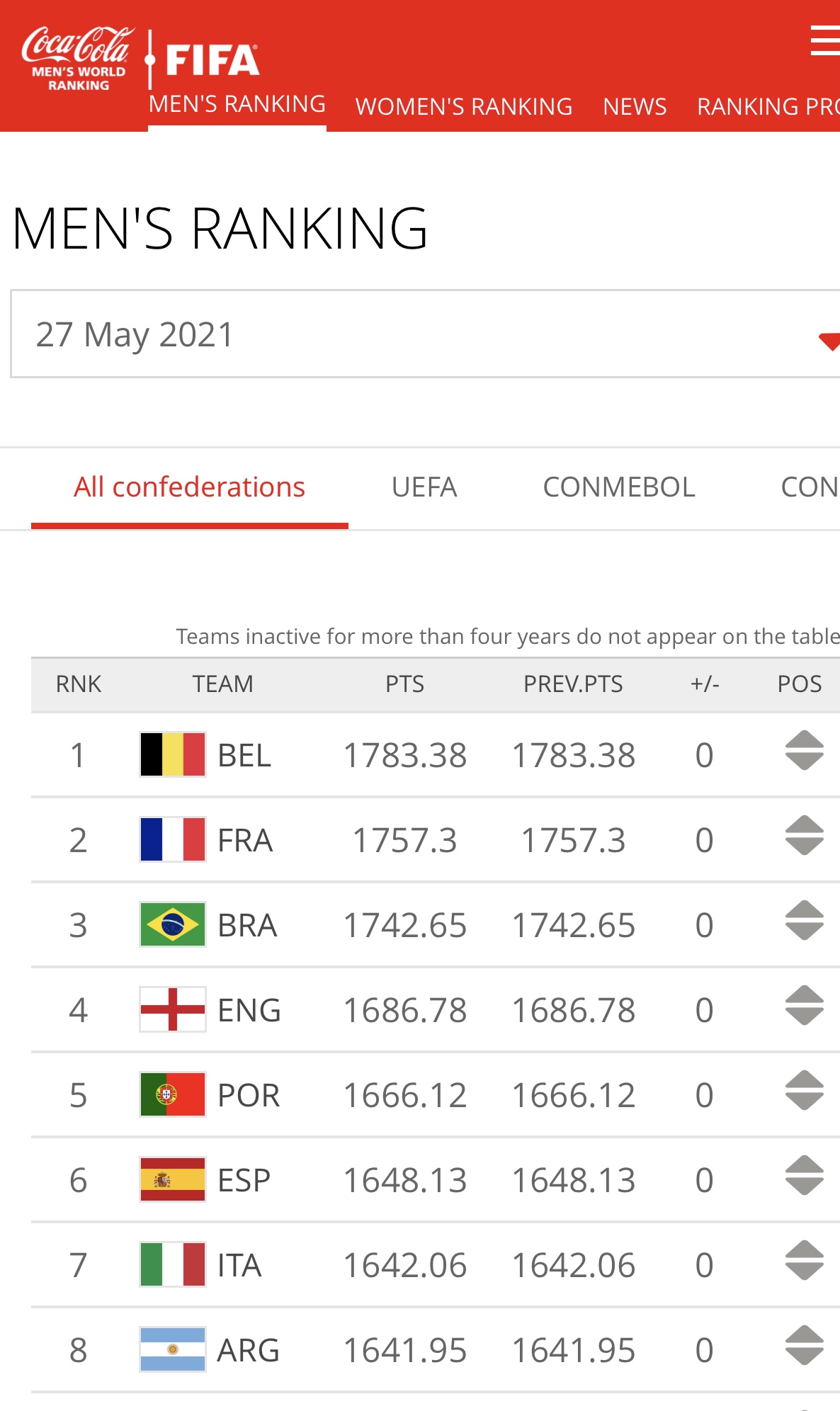Click the Portugal flag icon
Screen dimensions: 840x1411
point(173,1094)
